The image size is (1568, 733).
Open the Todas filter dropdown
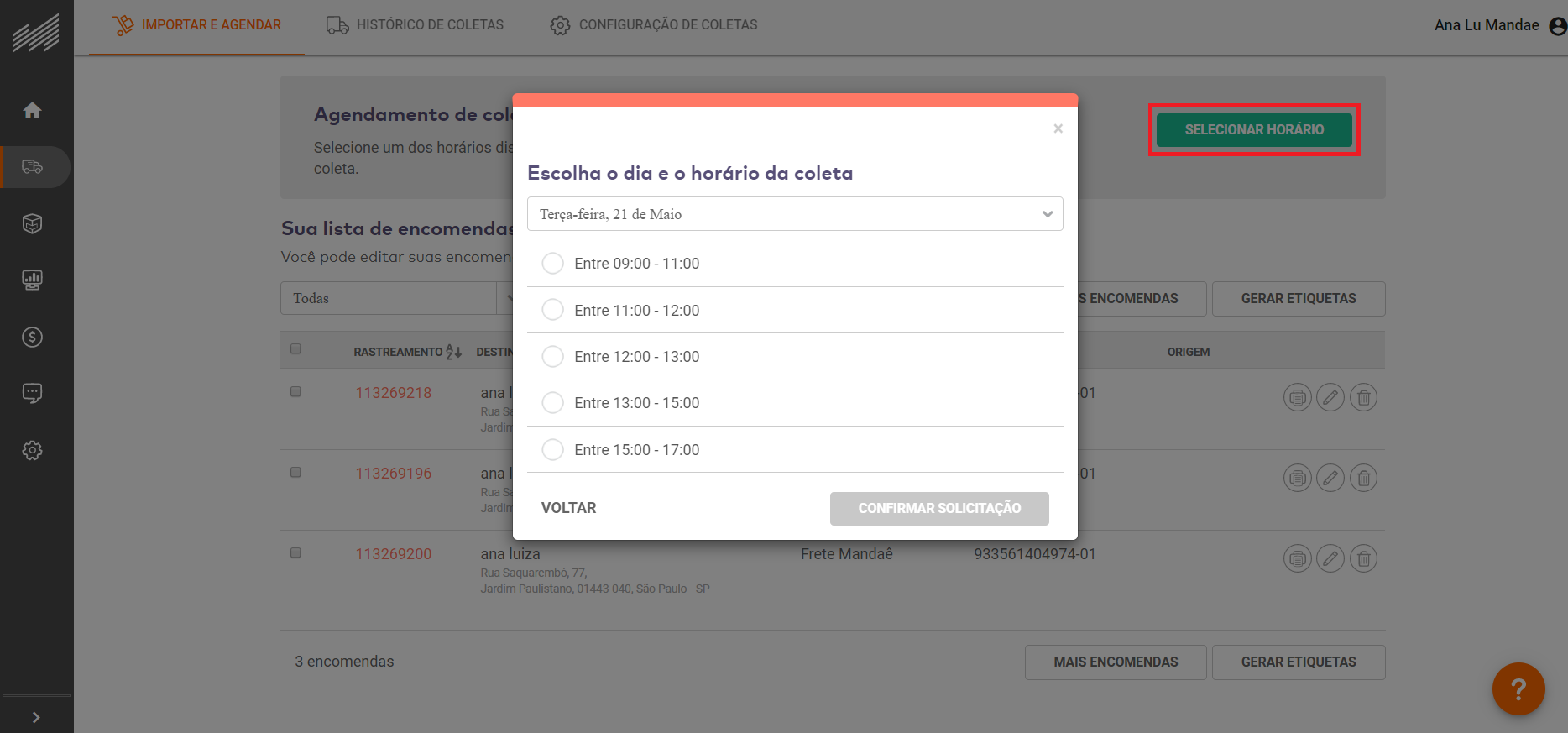pos(396,298)
